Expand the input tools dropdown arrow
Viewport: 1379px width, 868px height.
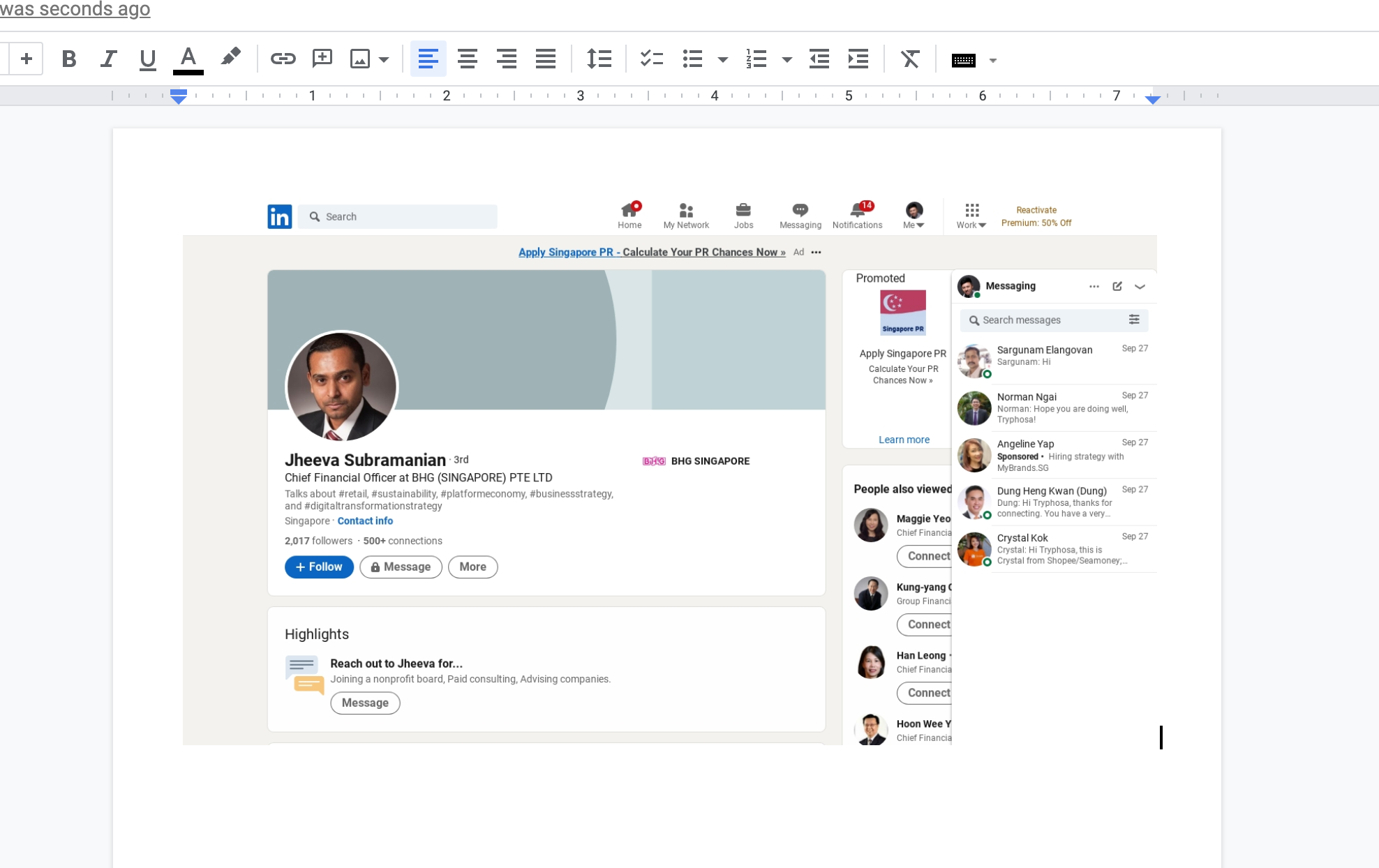pyautogui.click(x=993, y=61)
